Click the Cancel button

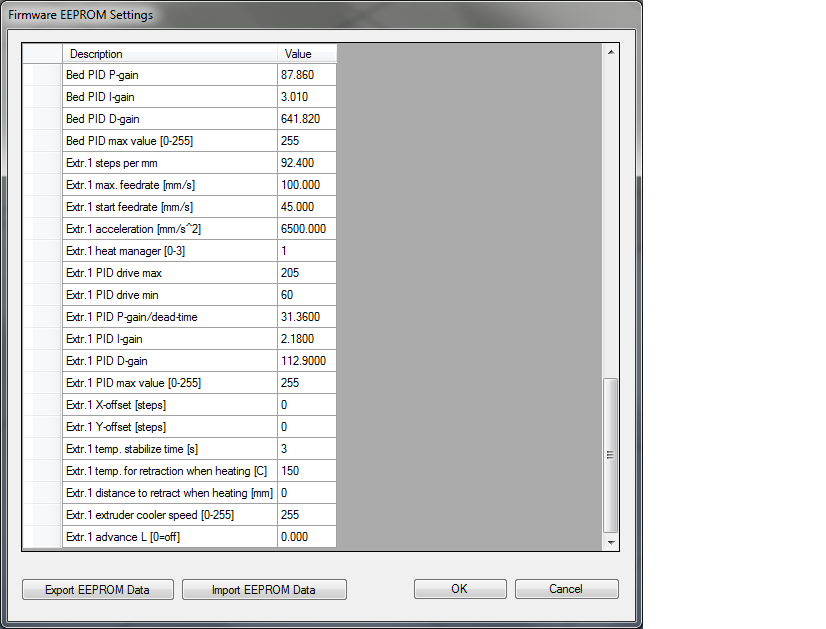[566, 589]
